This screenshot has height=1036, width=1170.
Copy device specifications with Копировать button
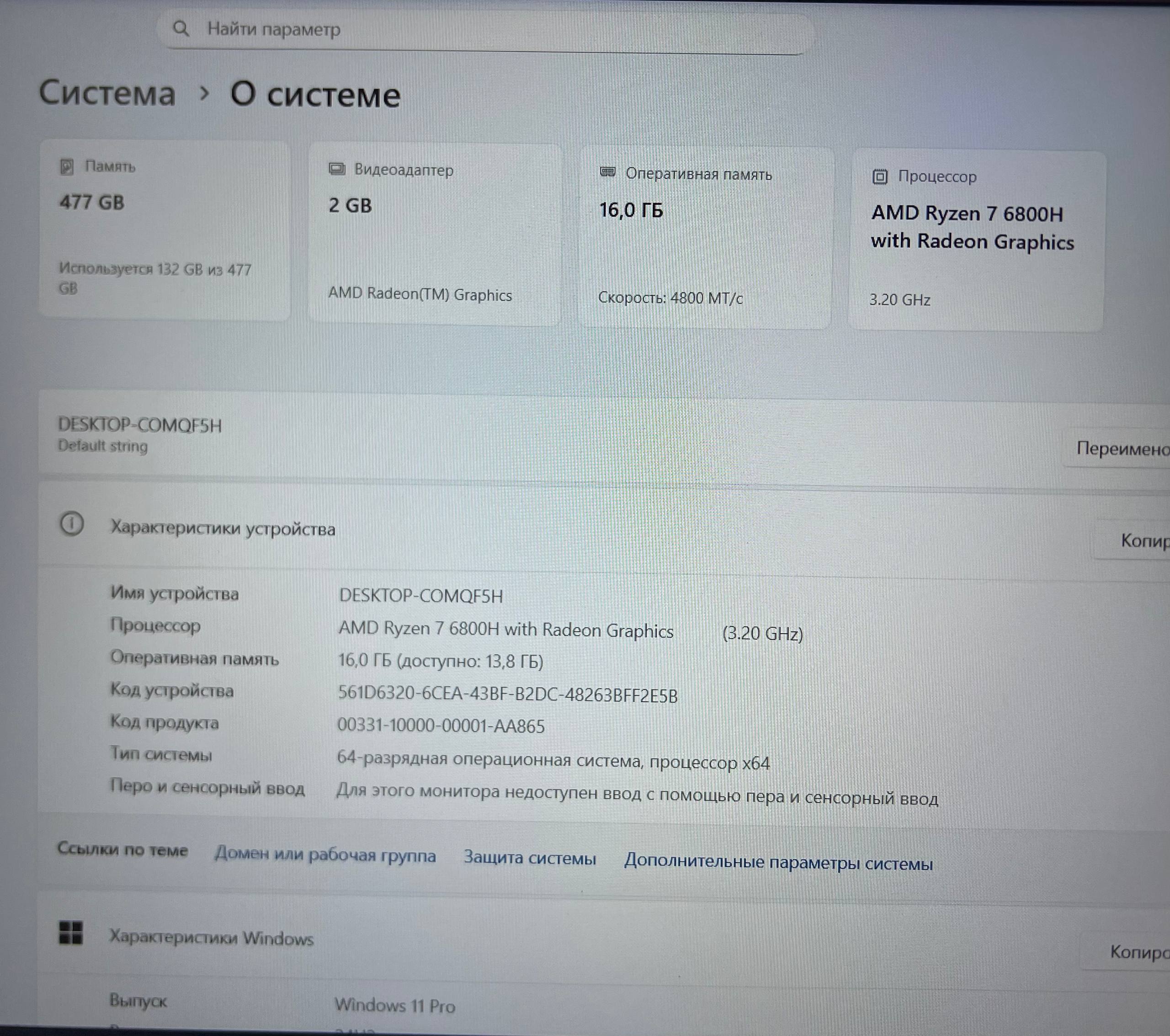click(x=1133, y=539)
